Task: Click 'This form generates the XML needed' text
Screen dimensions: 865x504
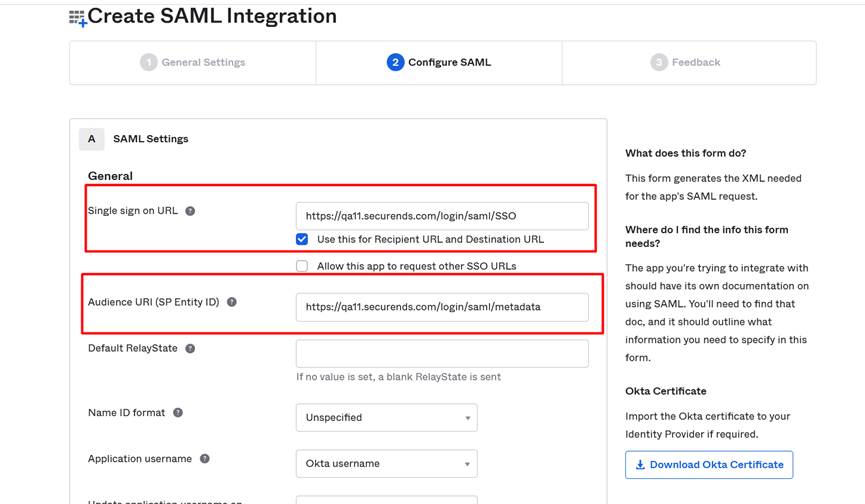Action: (713, 187)
